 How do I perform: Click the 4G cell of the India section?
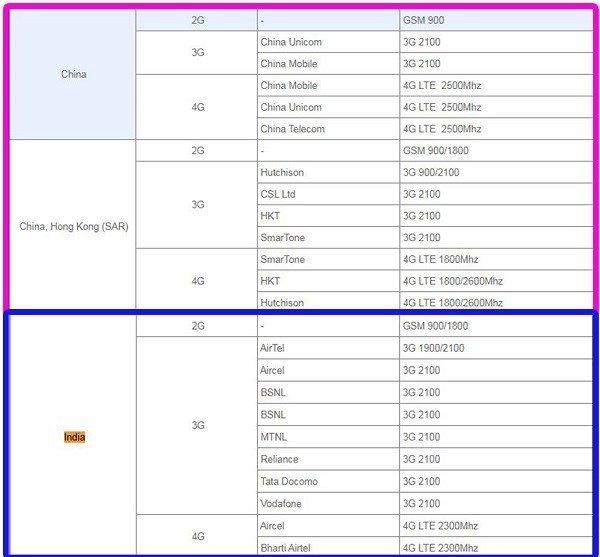click(197, 536)
